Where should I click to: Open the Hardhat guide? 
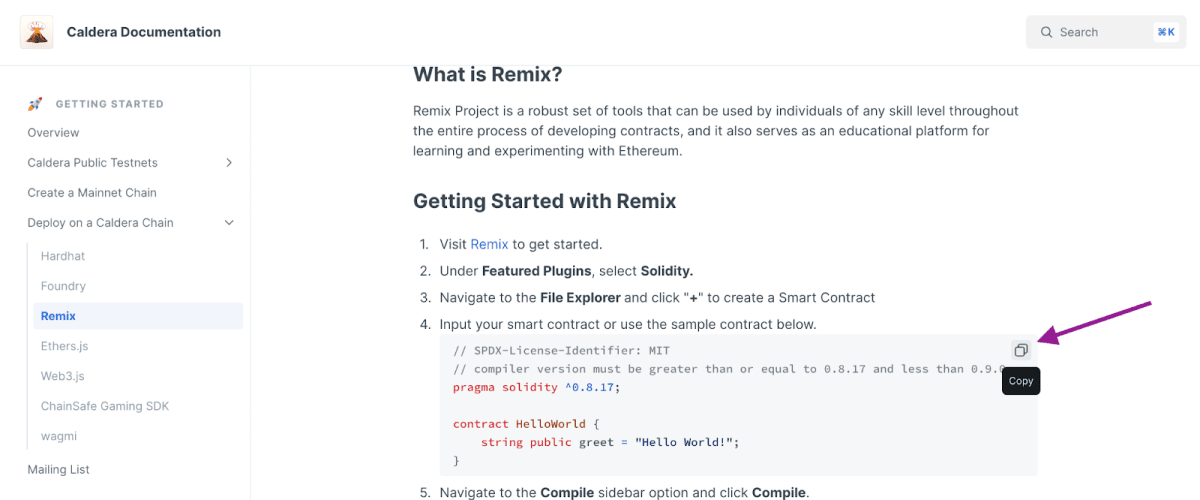pyautogui.click(x=63, y=256)
